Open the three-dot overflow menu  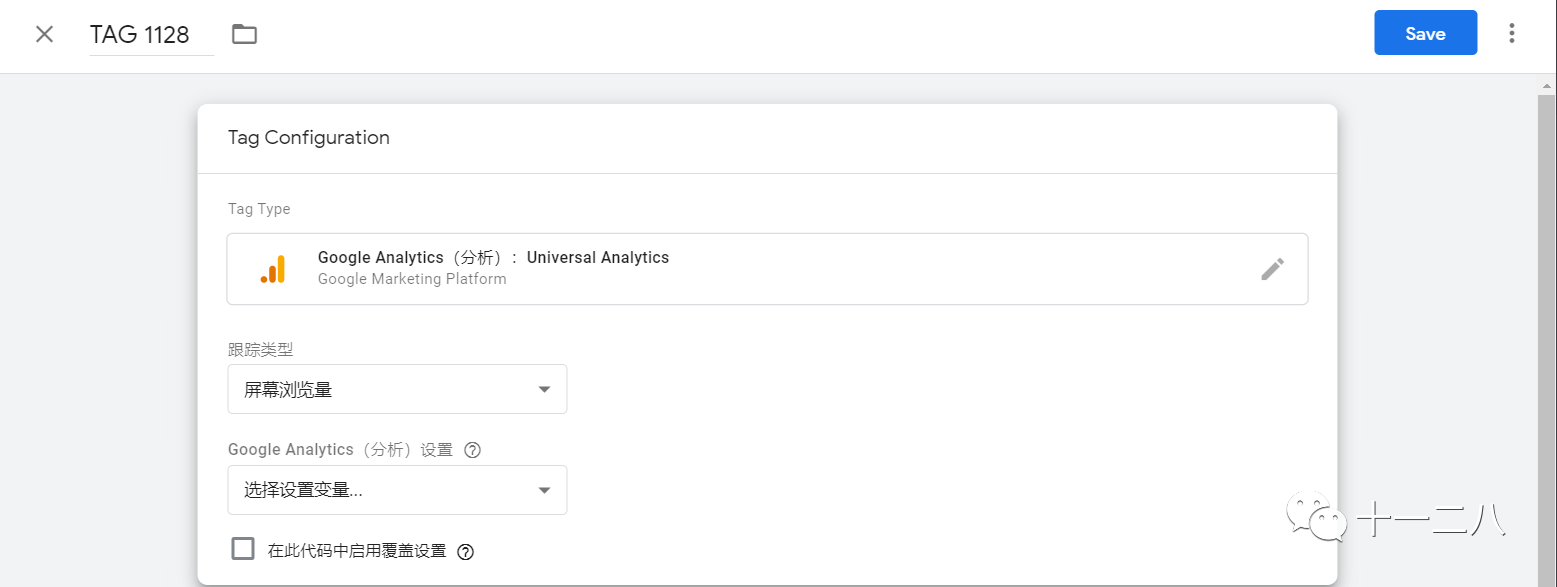click(x=1511, y=33)
